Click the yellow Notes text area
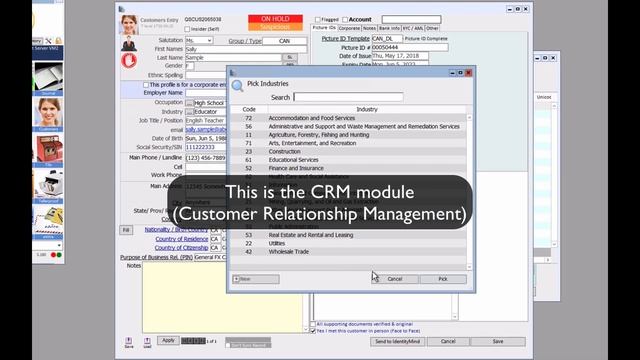 click(222, 298)
